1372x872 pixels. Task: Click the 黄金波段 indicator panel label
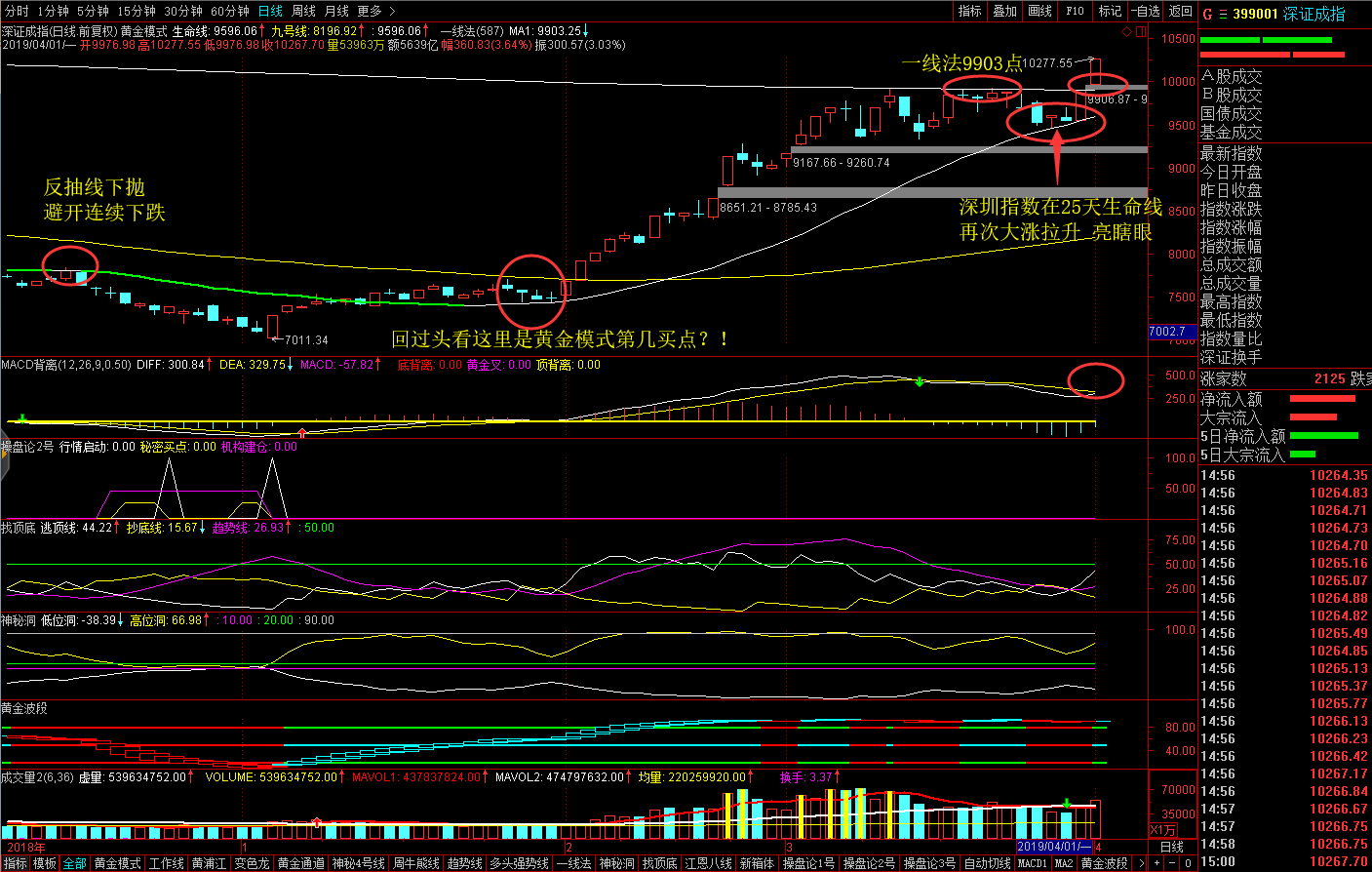click(24, 708)
